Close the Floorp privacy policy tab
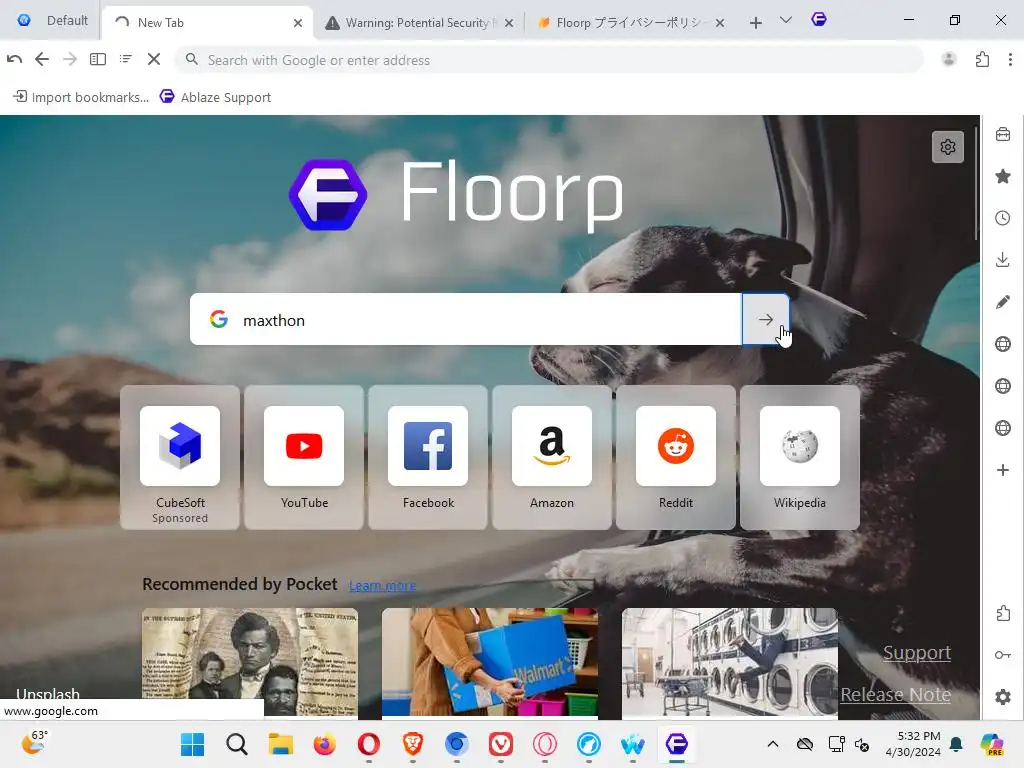 click(x=720, y=23)
